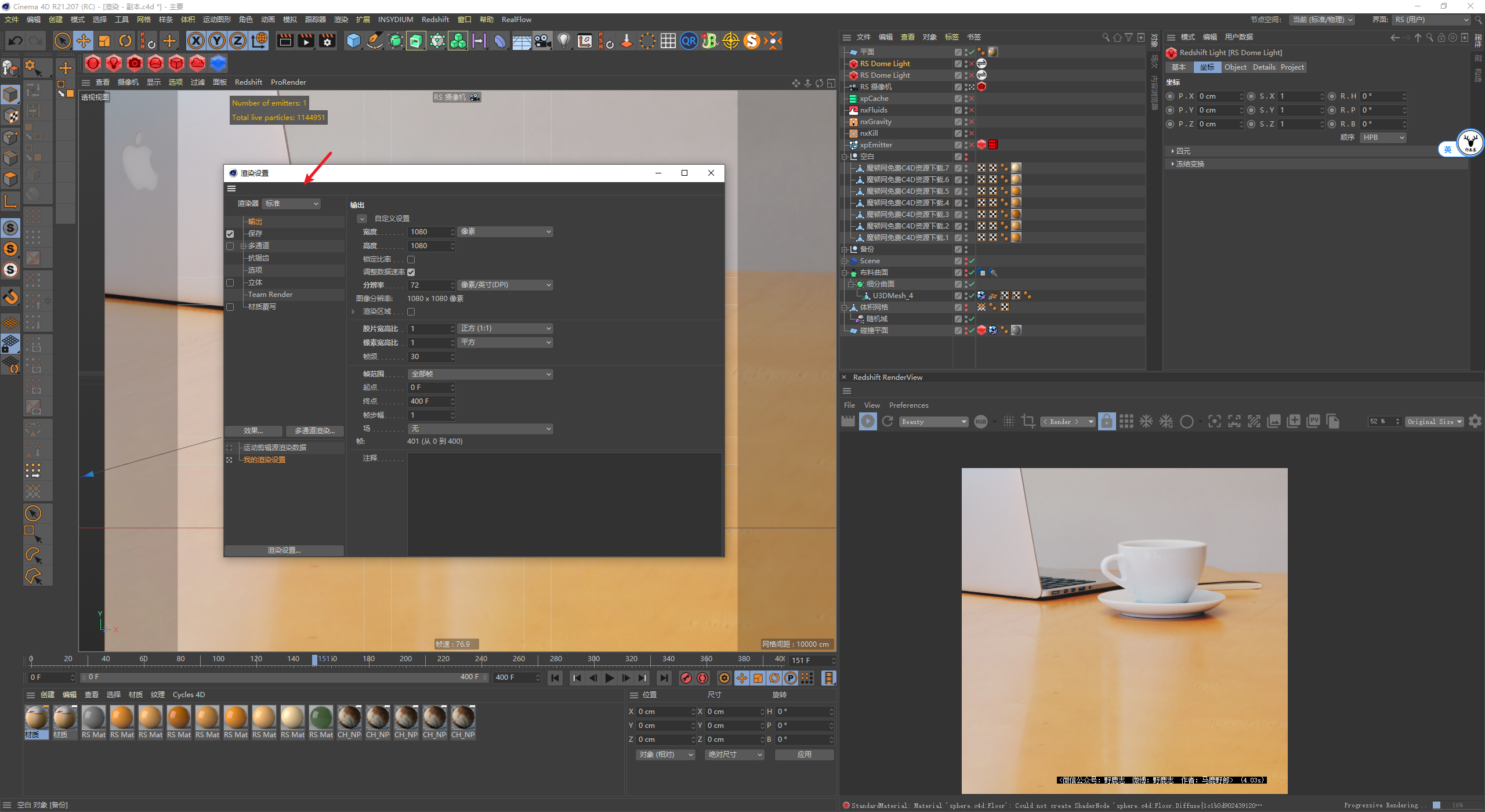Switch to the Details tab
This screenshot has height=812, width=1485.
click(x=1263, y=67)
